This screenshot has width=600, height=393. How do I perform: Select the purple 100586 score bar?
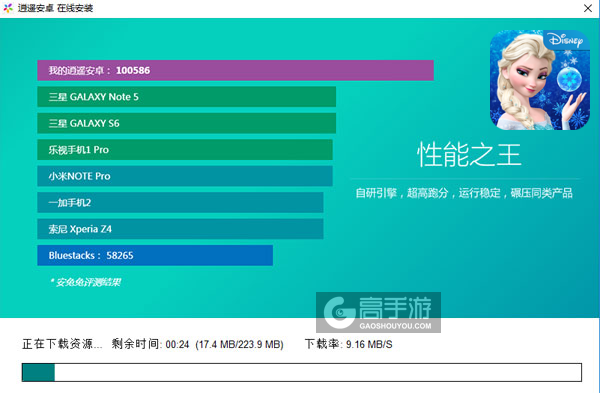pyautogui.click(x=235, y=70)
